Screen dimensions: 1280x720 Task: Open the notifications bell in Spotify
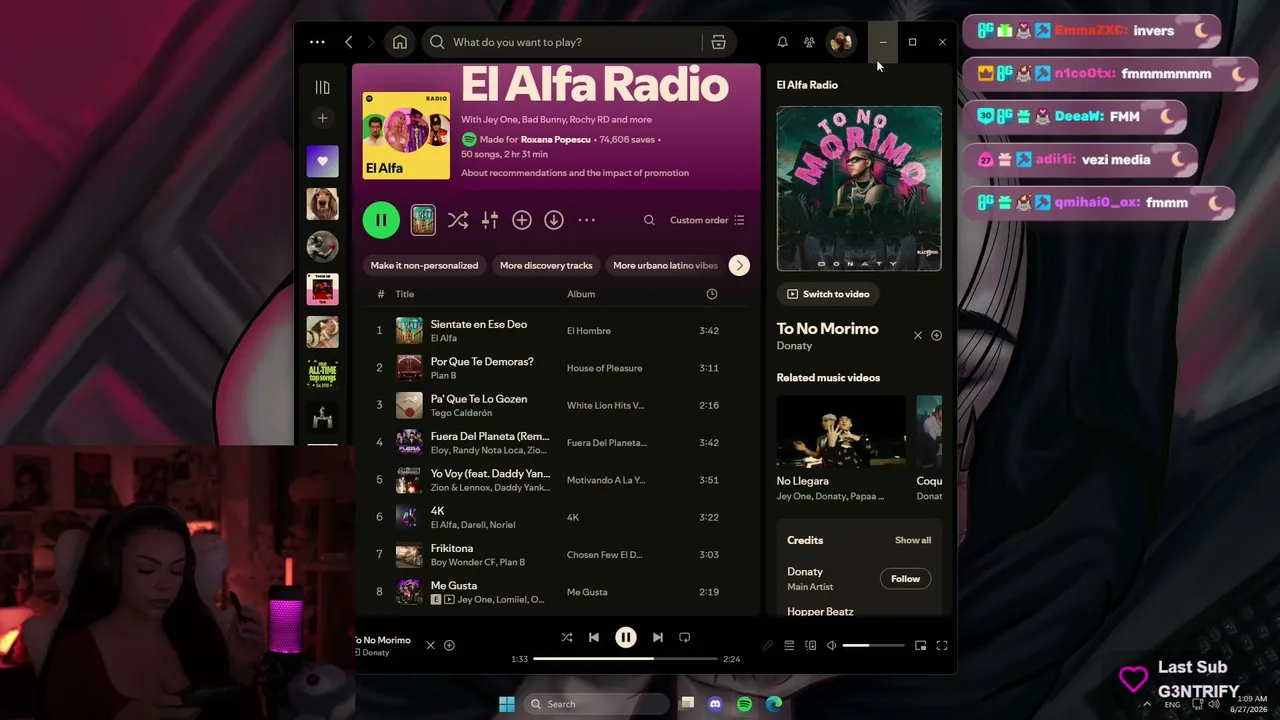pyautogui.click(x=782, y=42)
